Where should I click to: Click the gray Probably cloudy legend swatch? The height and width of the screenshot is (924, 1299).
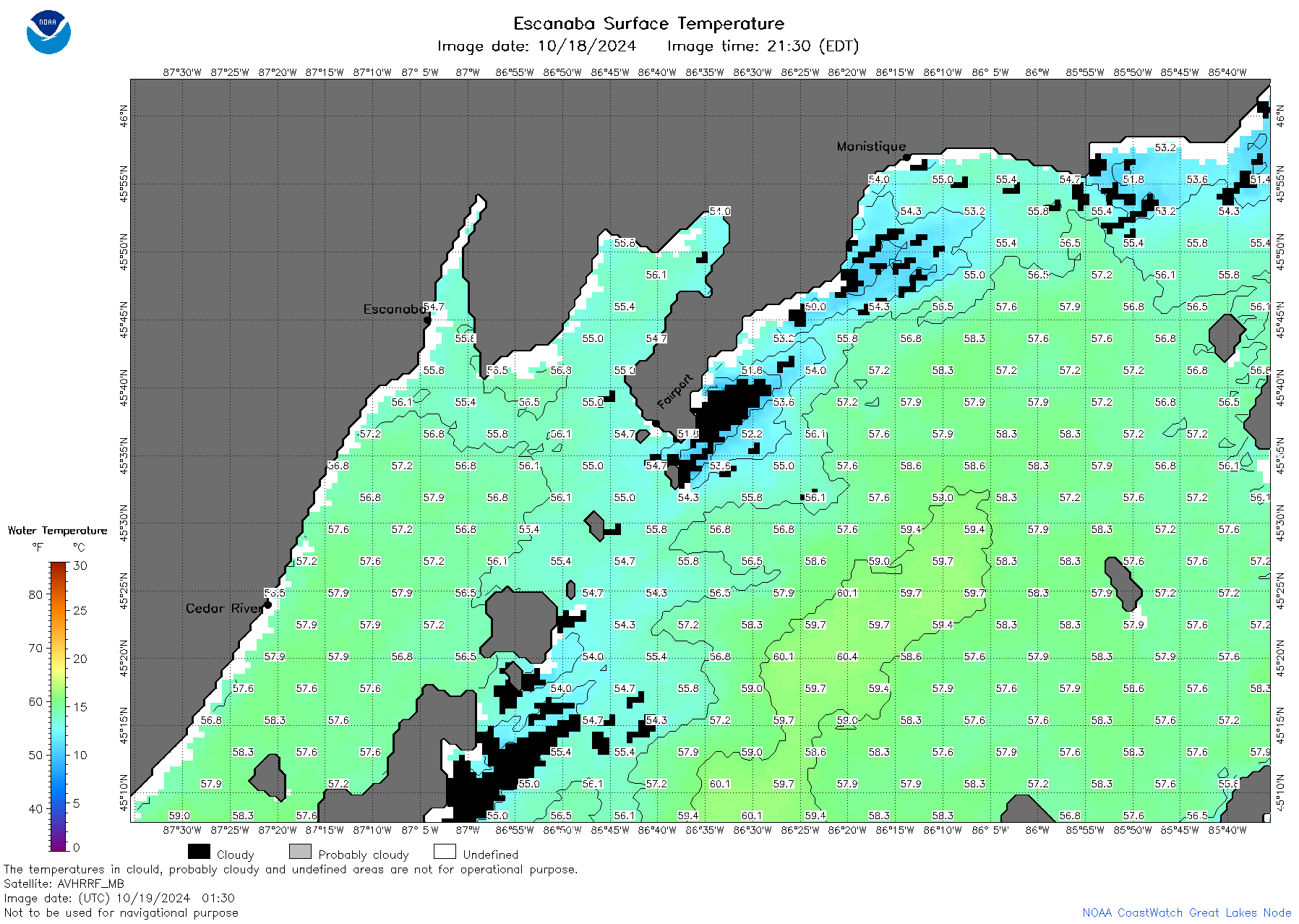pos(300,852)
